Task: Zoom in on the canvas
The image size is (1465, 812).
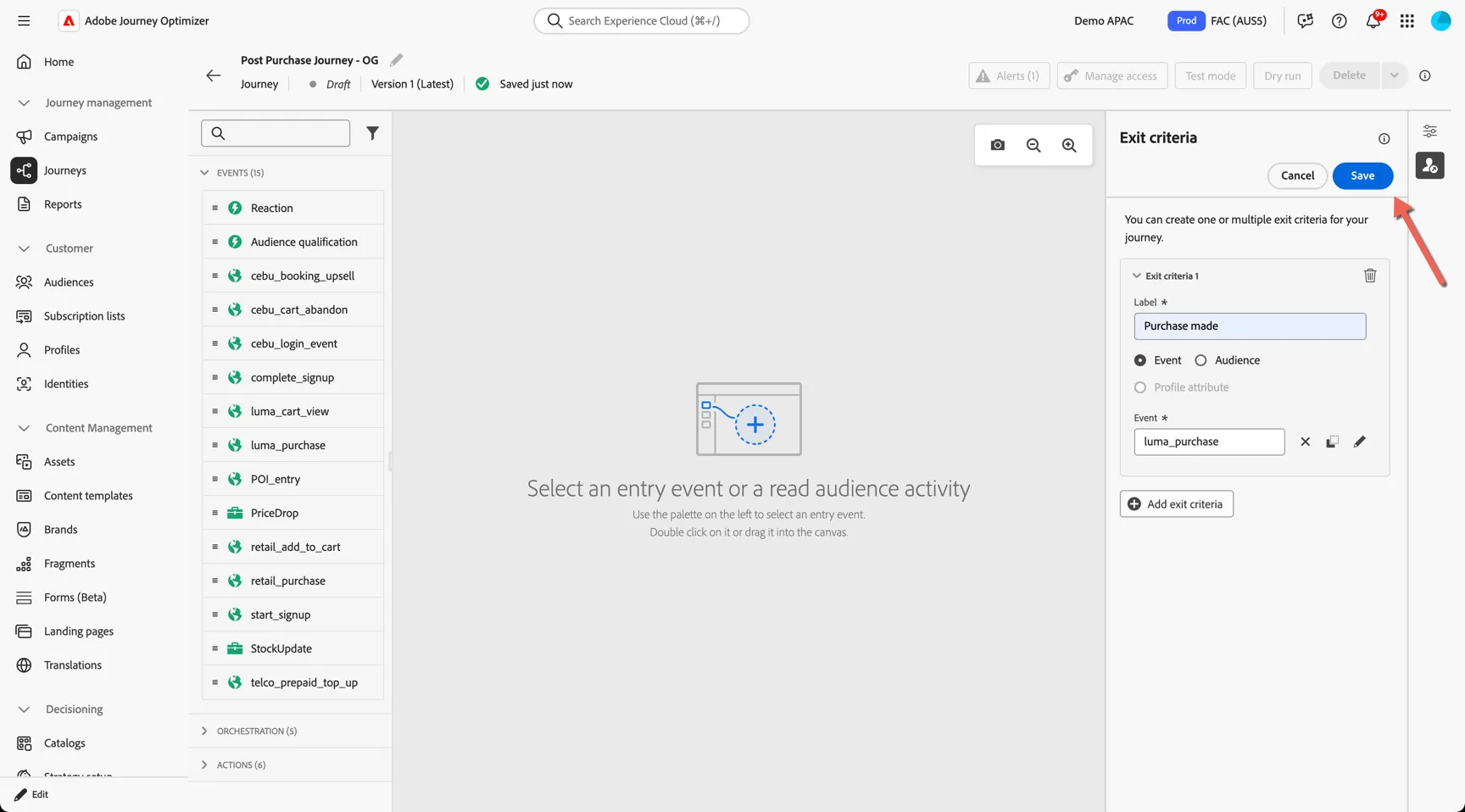Action: pyautogui.click(x=1069, y=145)
